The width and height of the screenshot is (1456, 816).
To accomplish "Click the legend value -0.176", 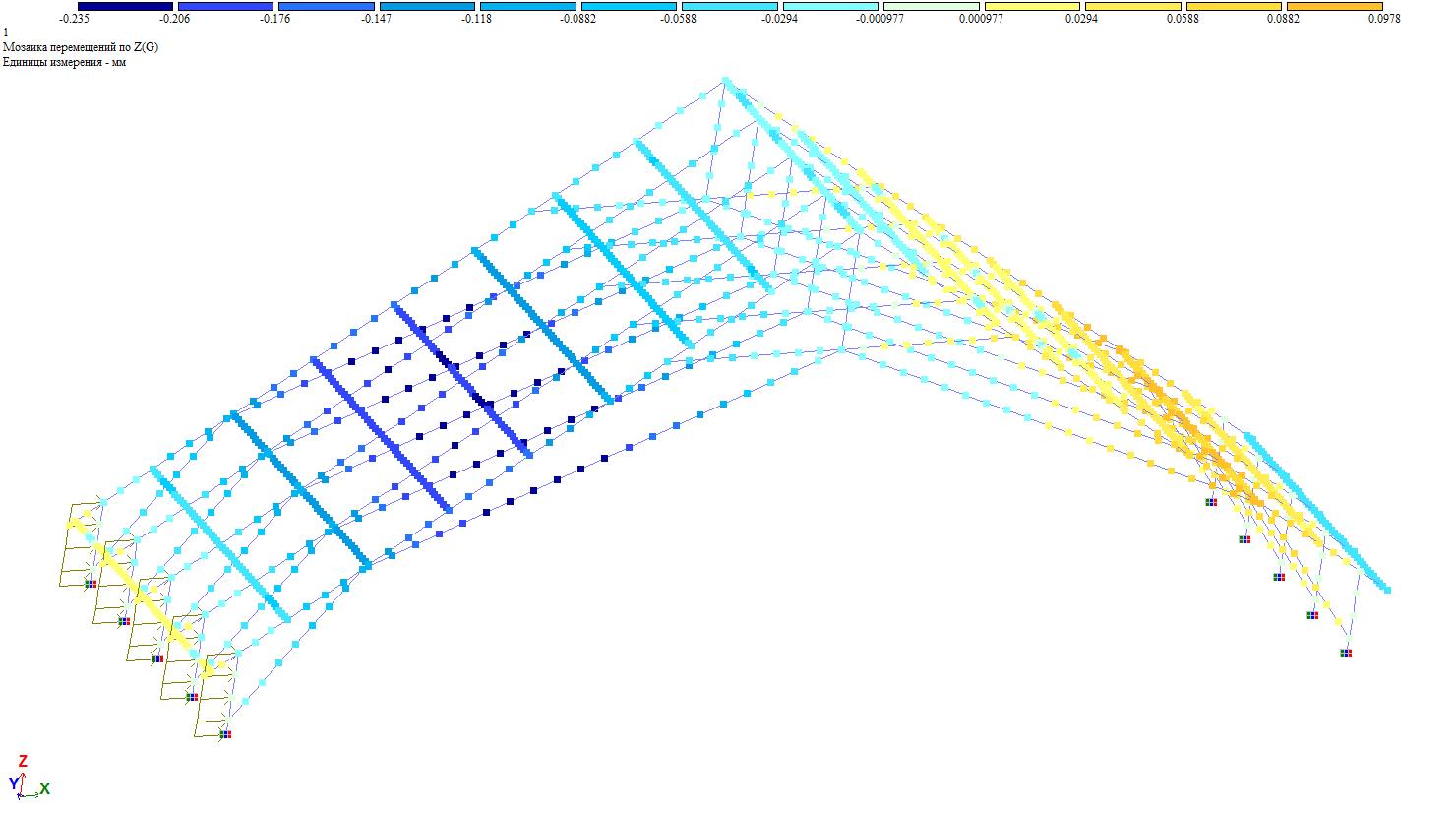I will pos(275,19).
